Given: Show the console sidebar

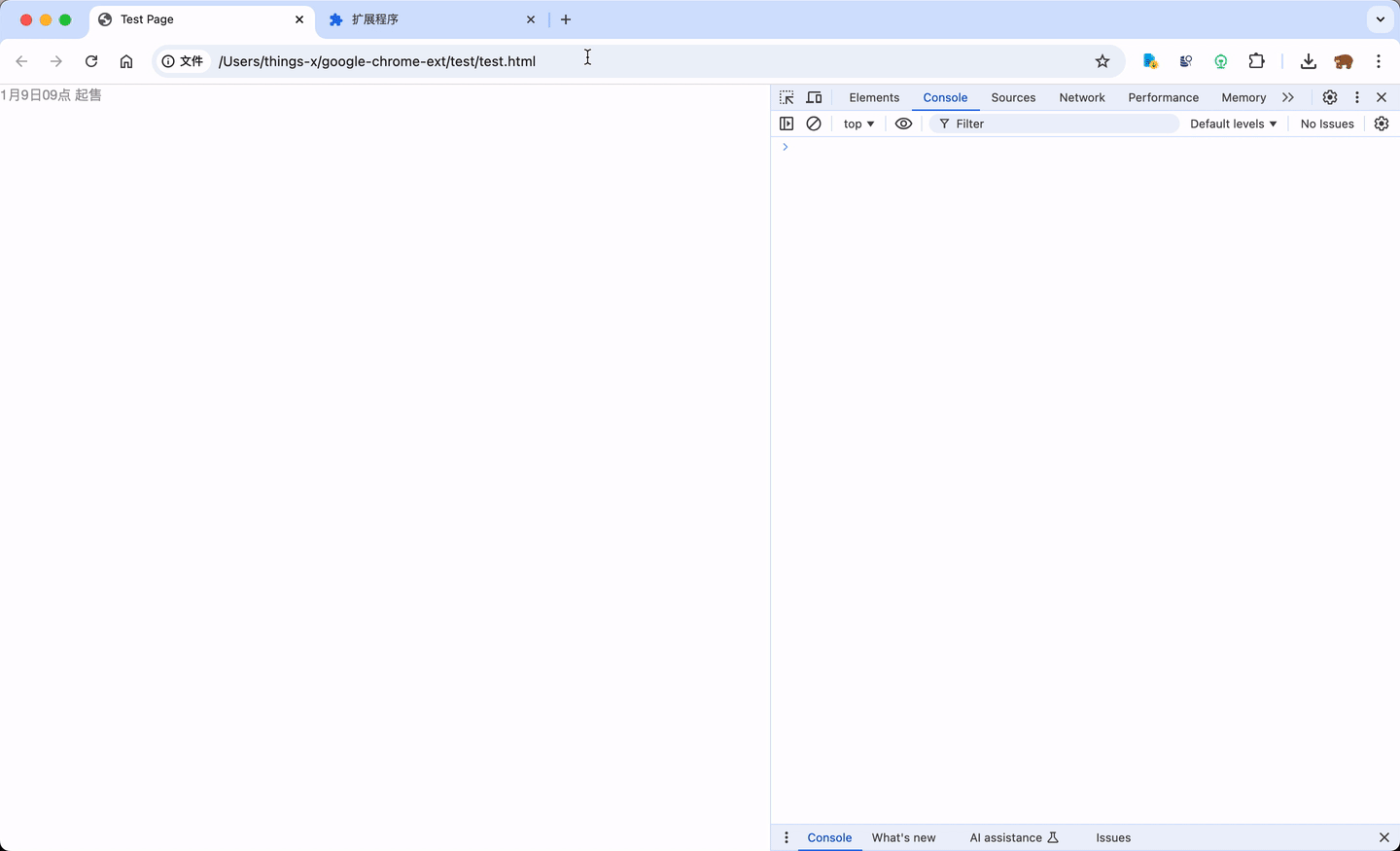Looking at the screenshot, I should click(787, 124).
